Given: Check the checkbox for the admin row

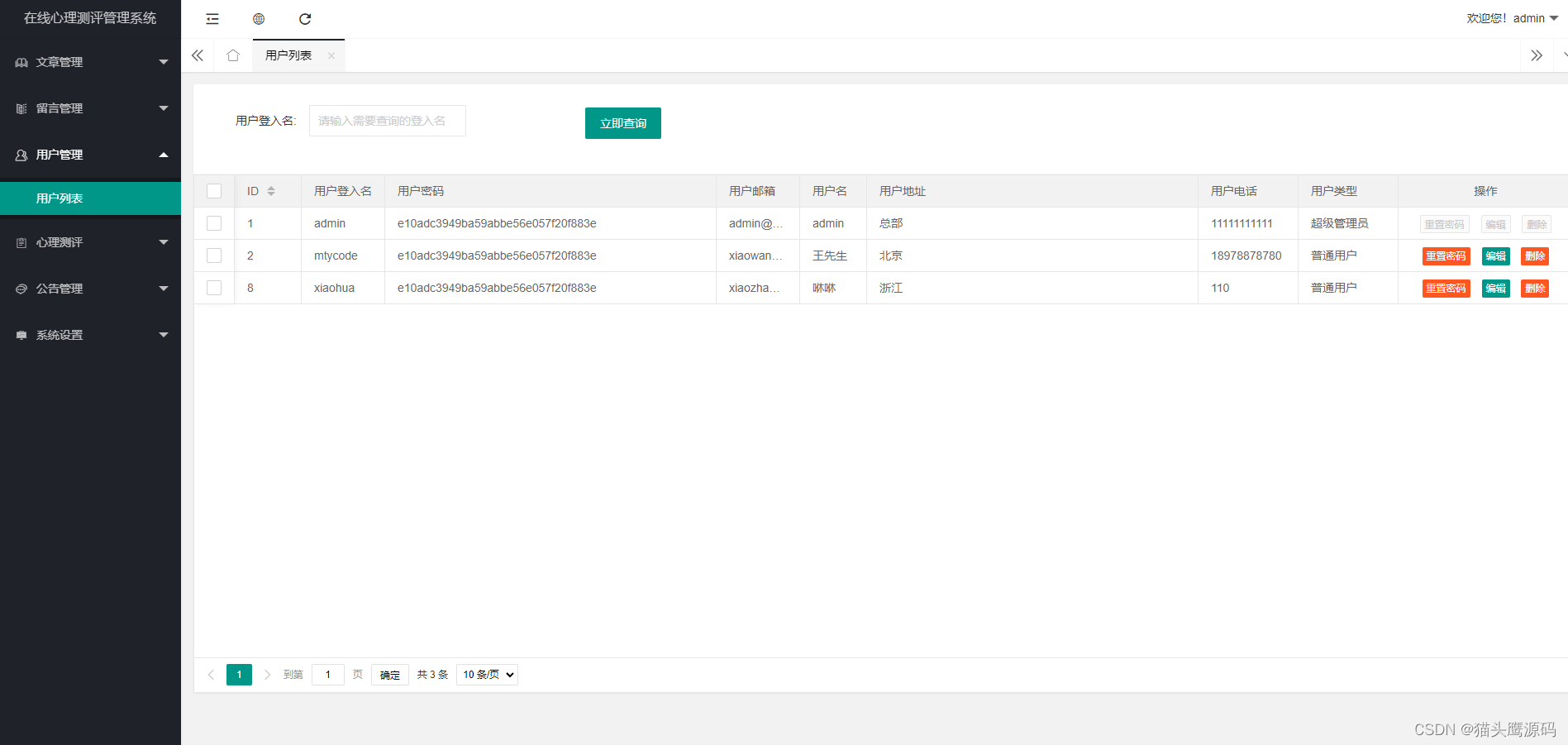Looking at the screenshot, I should (x=214, y=223).
